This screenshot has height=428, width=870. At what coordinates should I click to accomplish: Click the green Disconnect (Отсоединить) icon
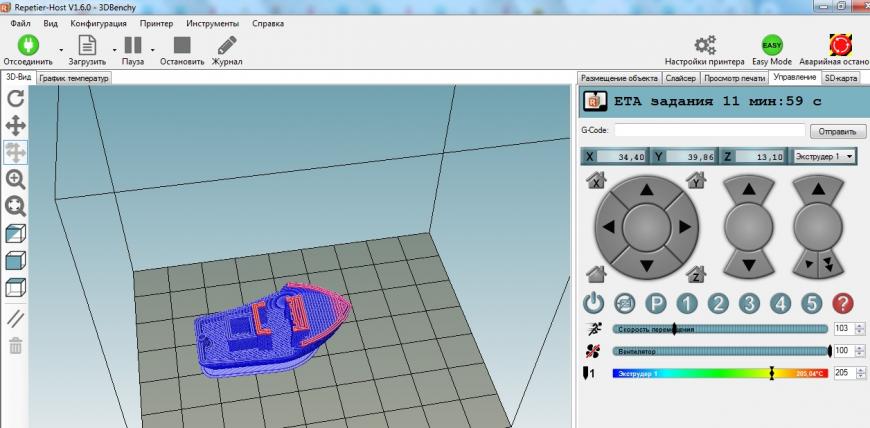click(28, 45)
